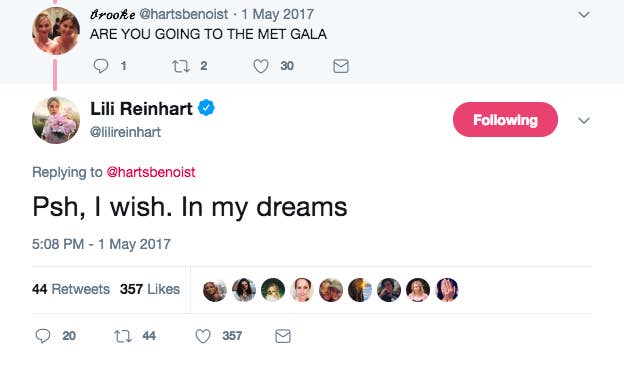Toggle the Following button for Lili Reinhart
Image resolution: width=624 pixels, height=368 pixels.
point(505,119)
